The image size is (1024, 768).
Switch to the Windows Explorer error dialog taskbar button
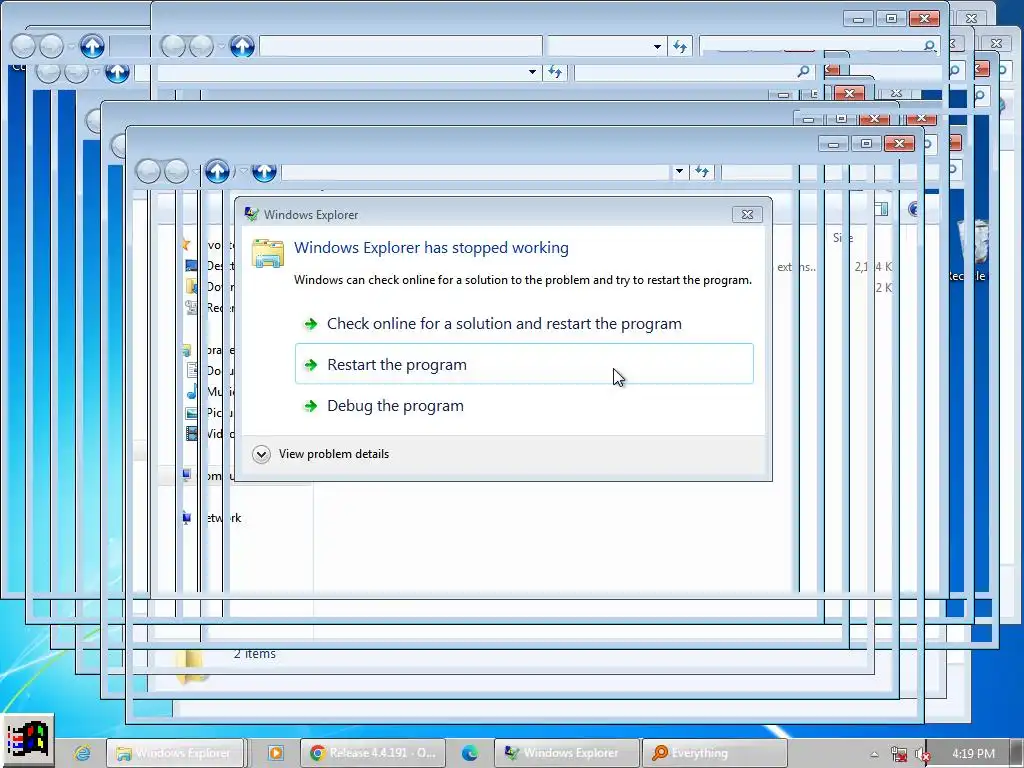(x=566, y=753)
